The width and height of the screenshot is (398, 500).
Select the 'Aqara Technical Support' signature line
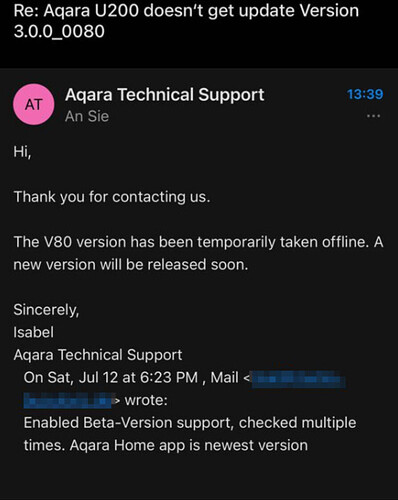98,355
